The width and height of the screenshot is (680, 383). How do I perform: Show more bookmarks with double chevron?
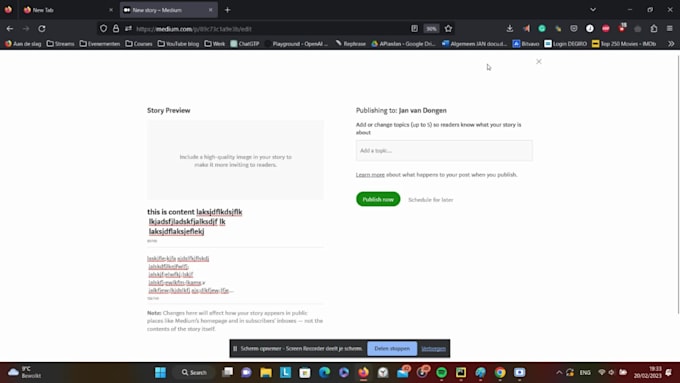671,44
